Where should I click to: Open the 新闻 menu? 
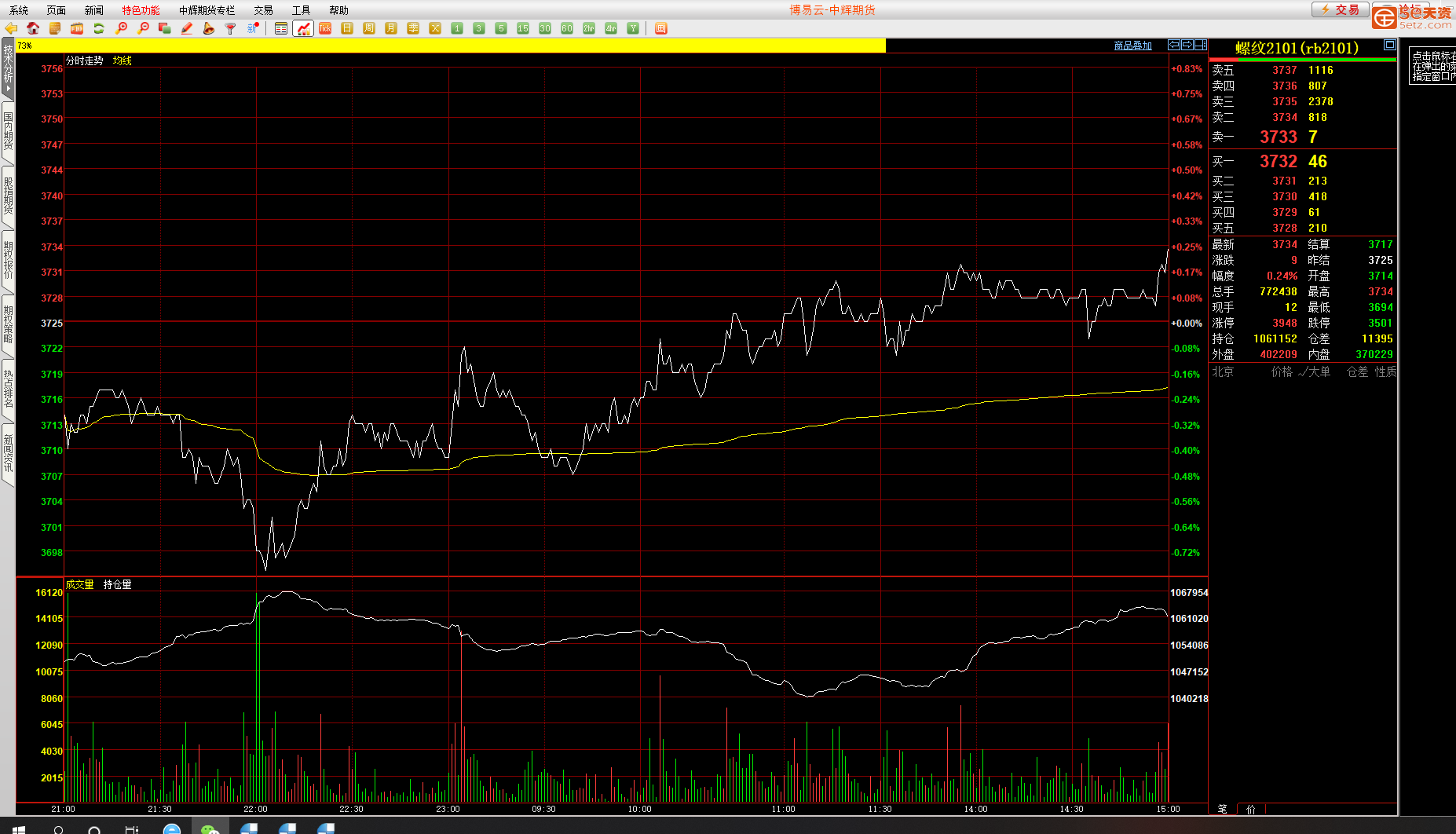click(x=94, y=10)
